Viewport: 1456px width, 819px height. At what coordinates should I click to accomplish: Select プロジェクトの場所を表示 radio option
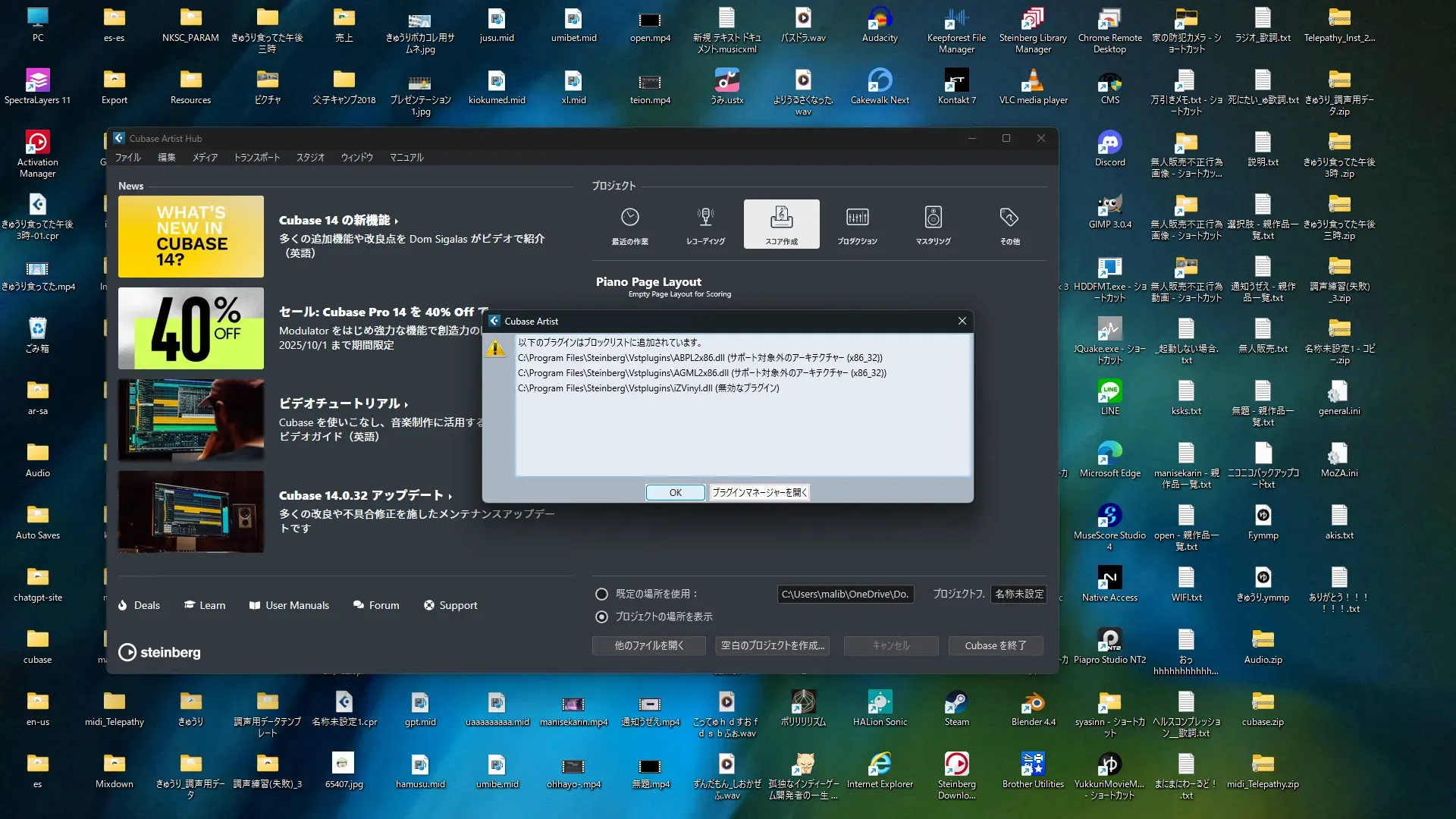click(601, 617)
